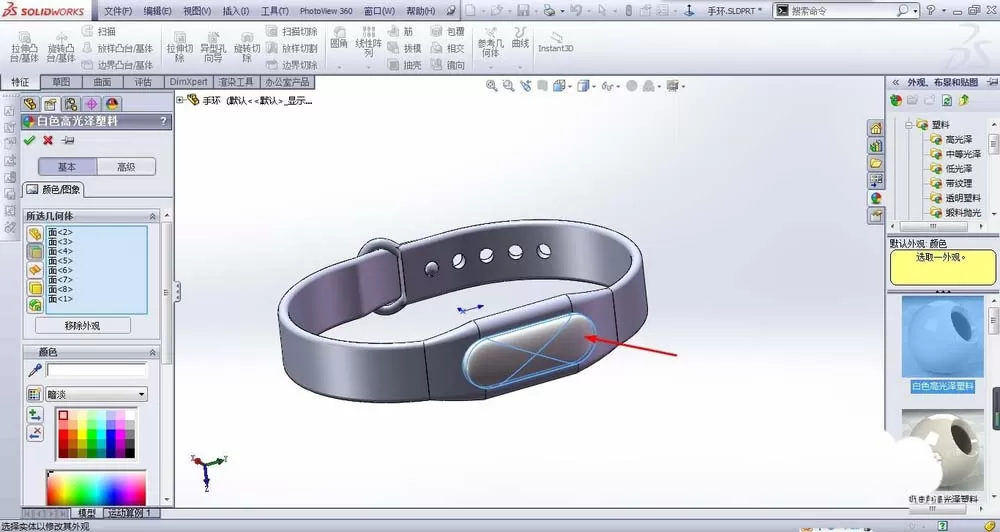
Task: Switch to the 运动算例 1 bottom tab
Action: [x=129, y=513]
